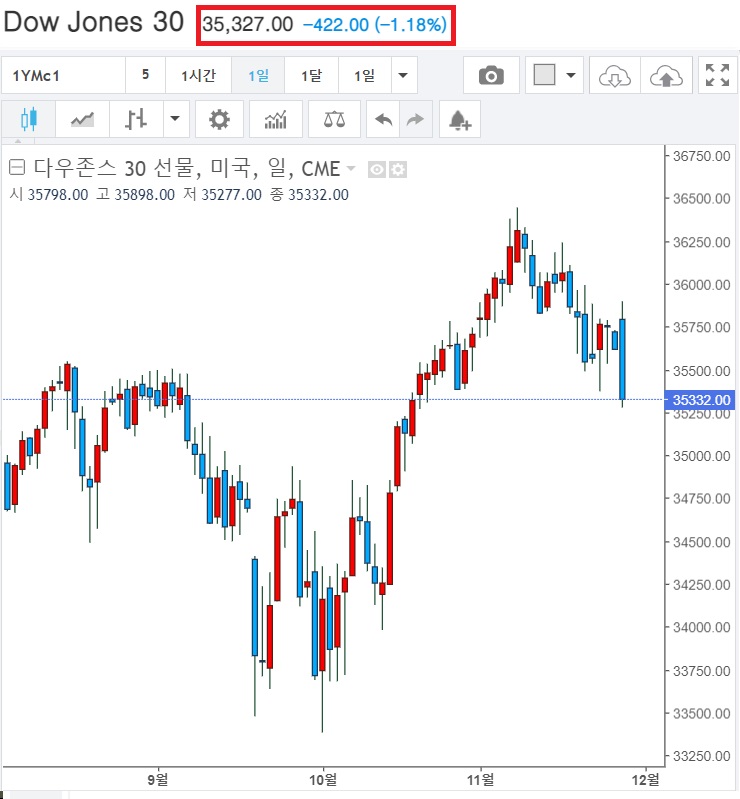Click the compare scales balance icon

[334, 119]
